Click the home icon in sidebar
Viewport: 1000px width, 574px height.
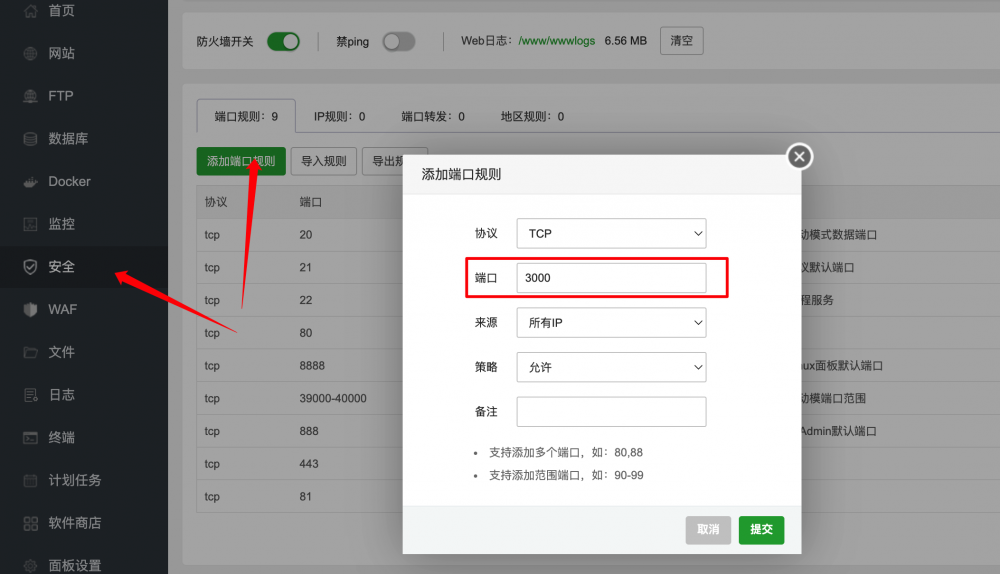tap(30, 11)
